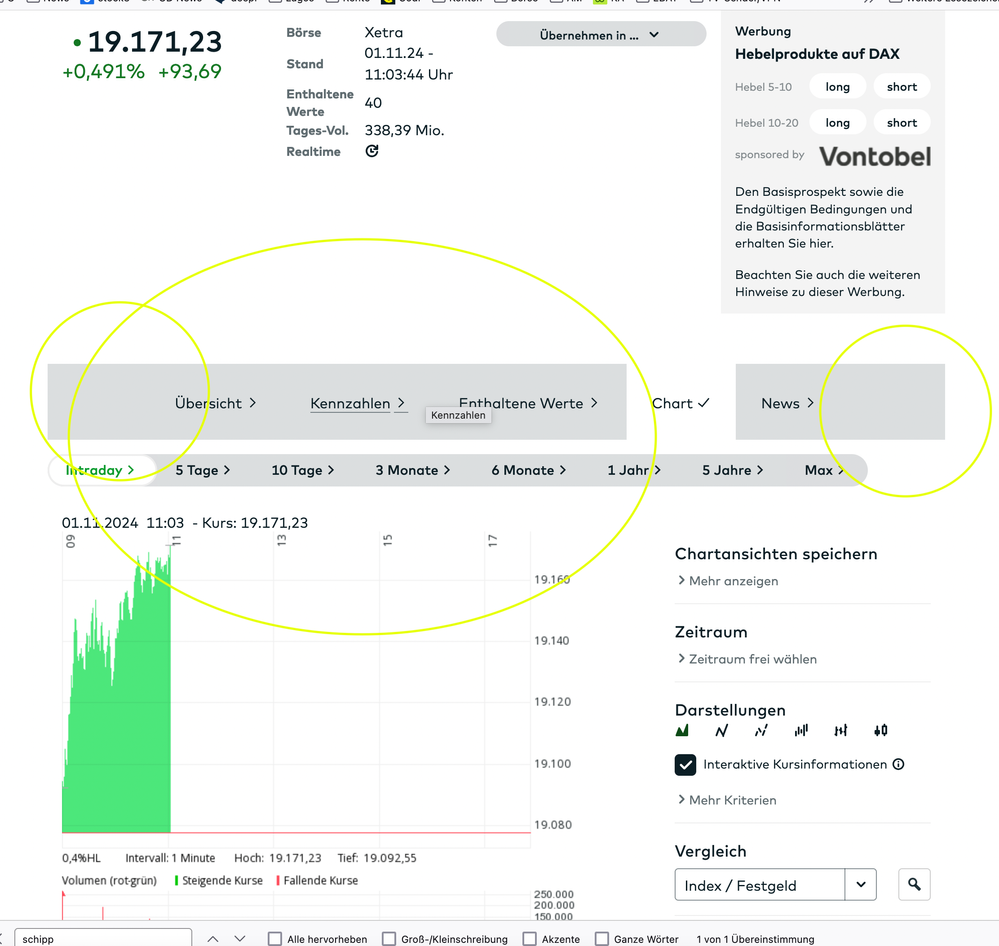
Task: Open the Enthaltene Werte tab
Action: tap(527, 403)
